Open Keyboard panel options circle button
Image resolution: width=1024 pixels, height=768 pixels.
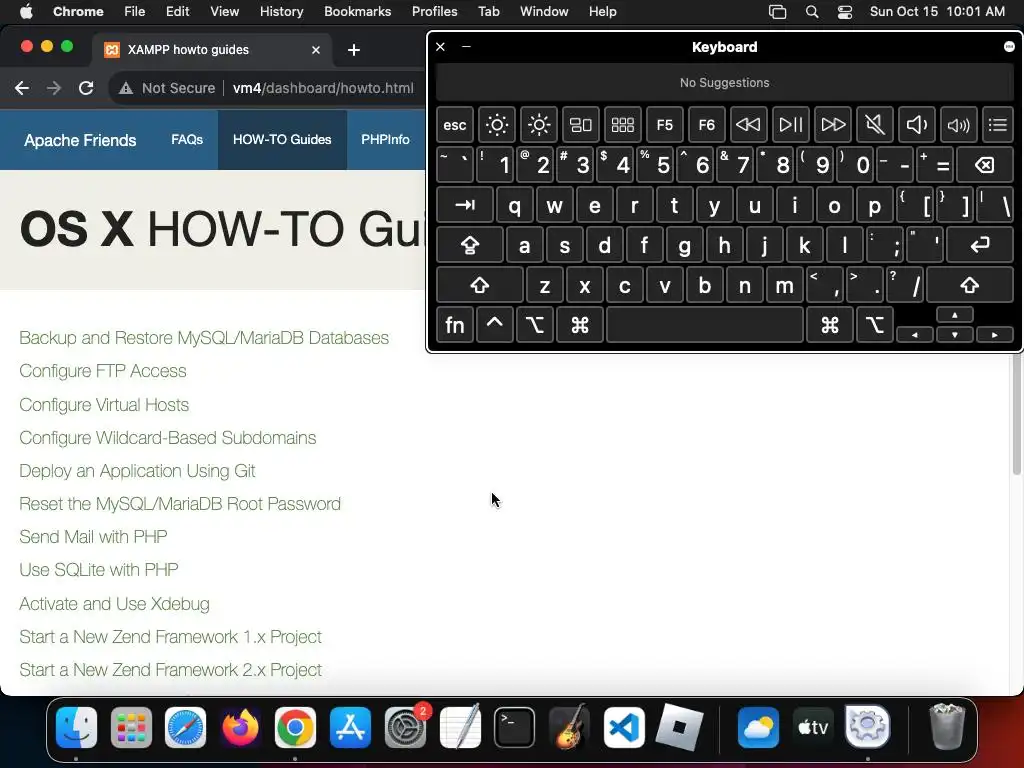tap(1009, 46)
